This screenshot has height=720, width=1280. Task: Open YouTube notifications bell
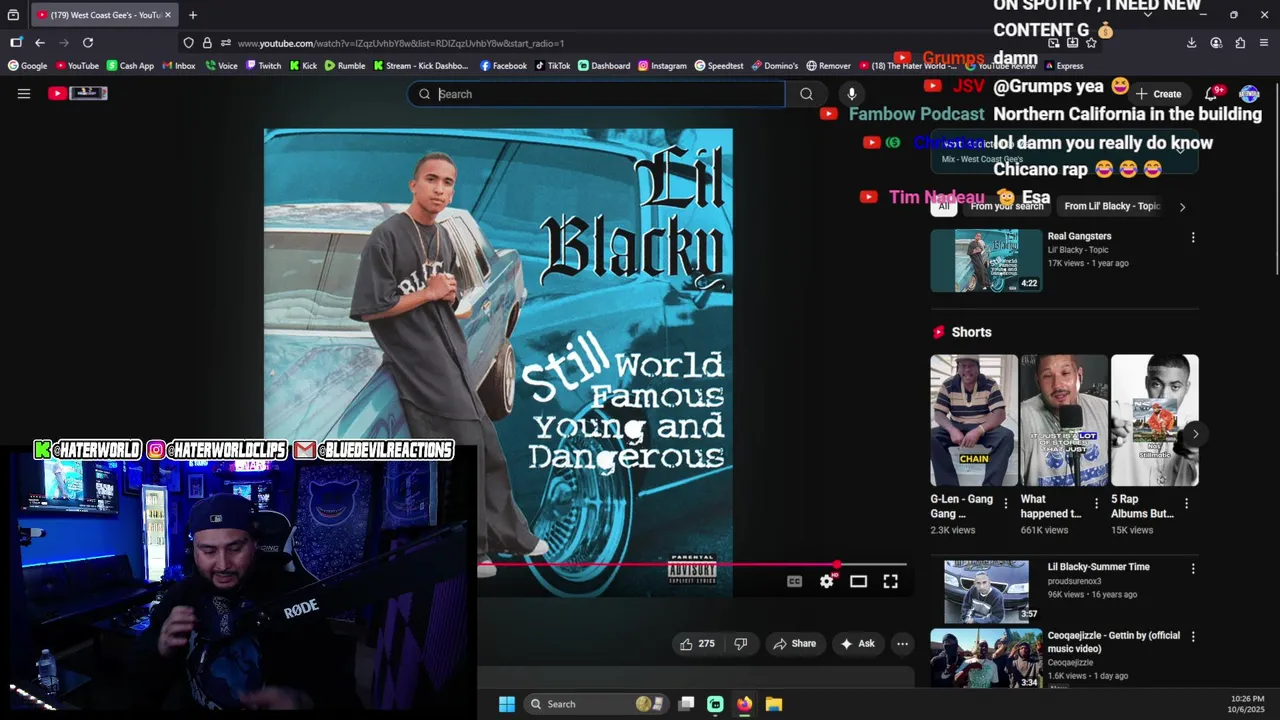[1211, 94]
